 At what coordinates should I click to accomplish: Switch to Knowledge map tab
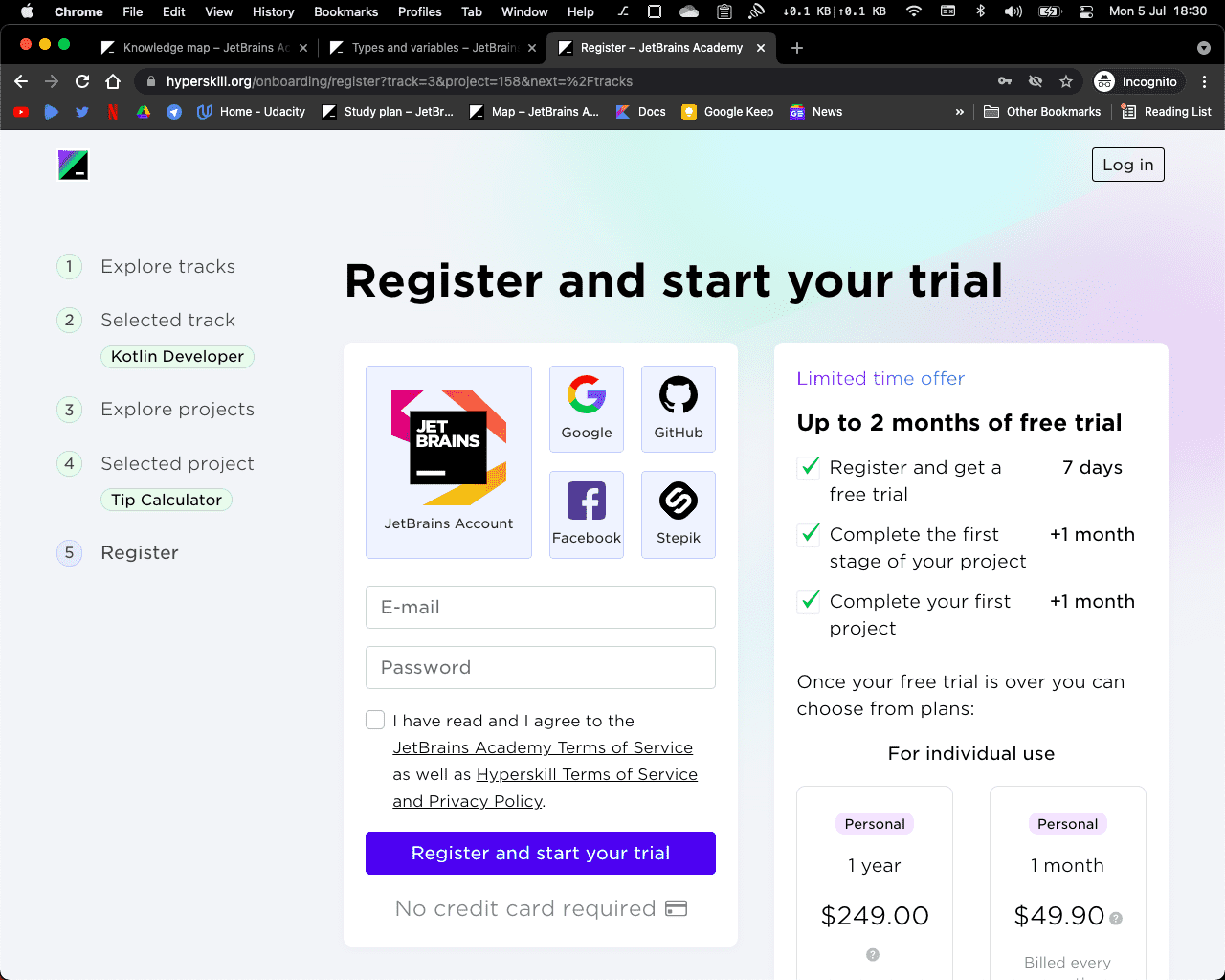point(205,48)
